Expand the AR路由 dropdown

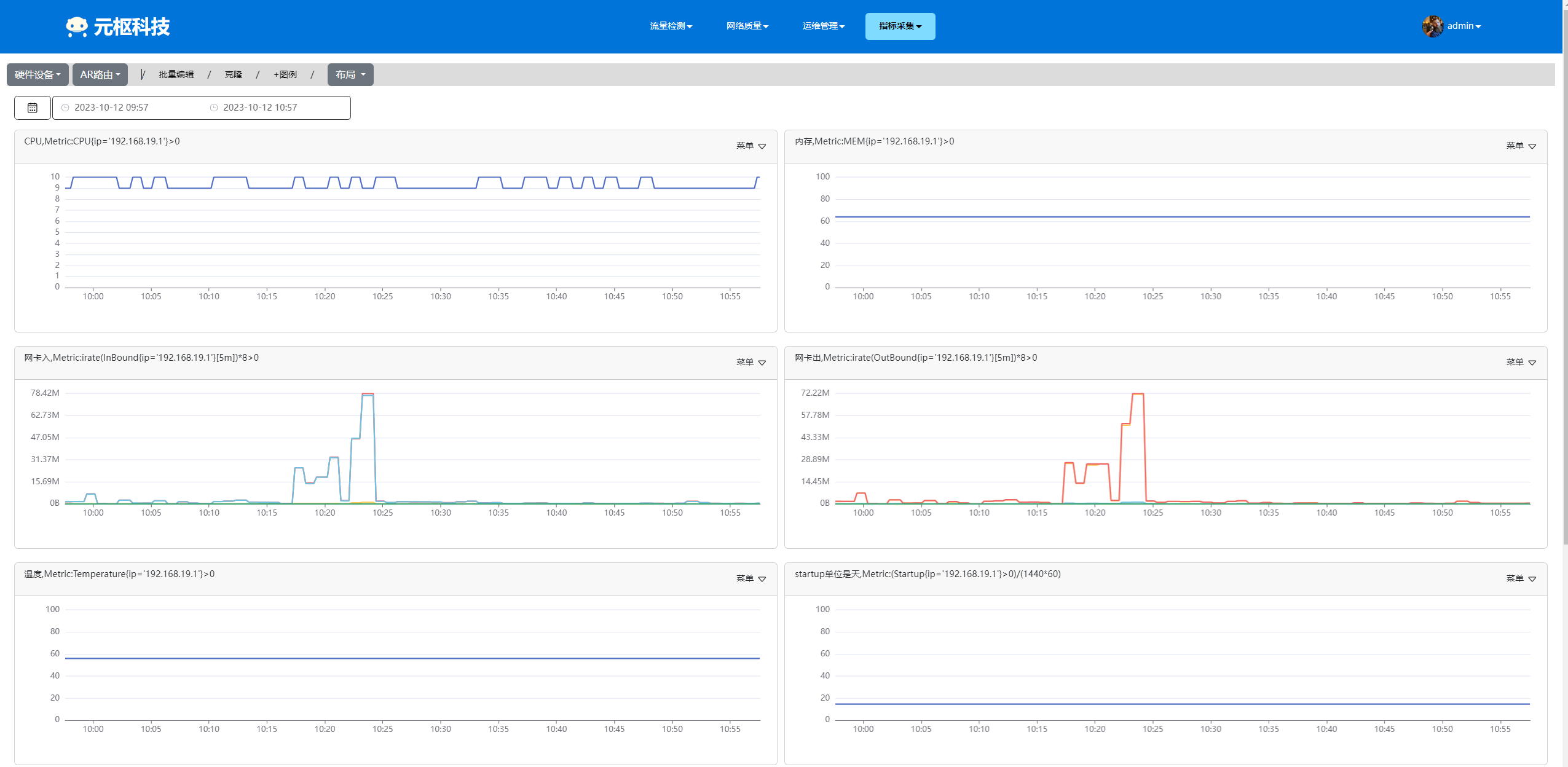click(x=100, y=74)
